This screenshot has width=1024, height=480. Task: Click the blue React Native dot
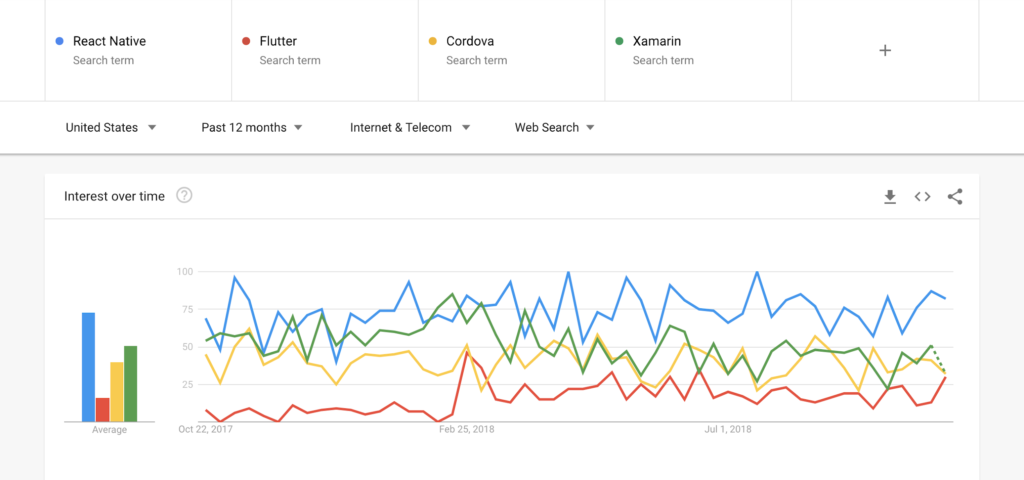click(60, 42)
